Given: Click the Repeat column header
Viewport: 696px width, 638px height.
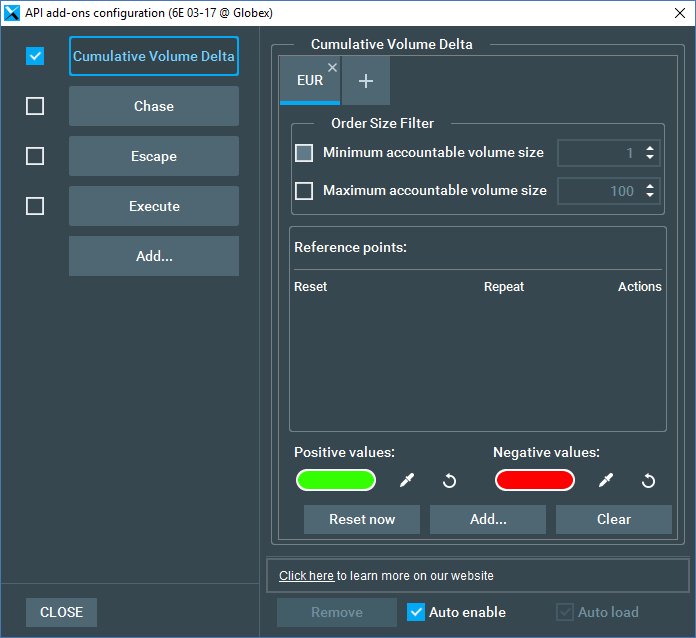Looking at the screenshot, I should [504, 287].
